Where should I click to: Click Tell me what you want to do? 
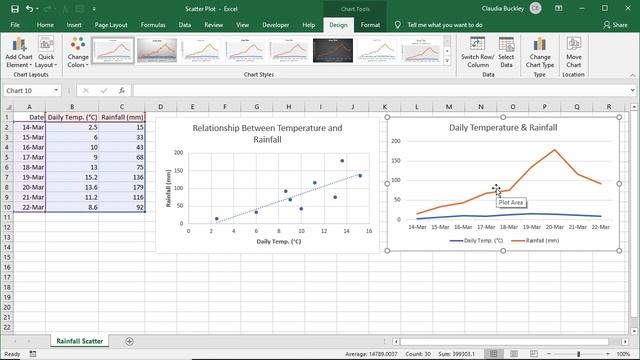444,25
